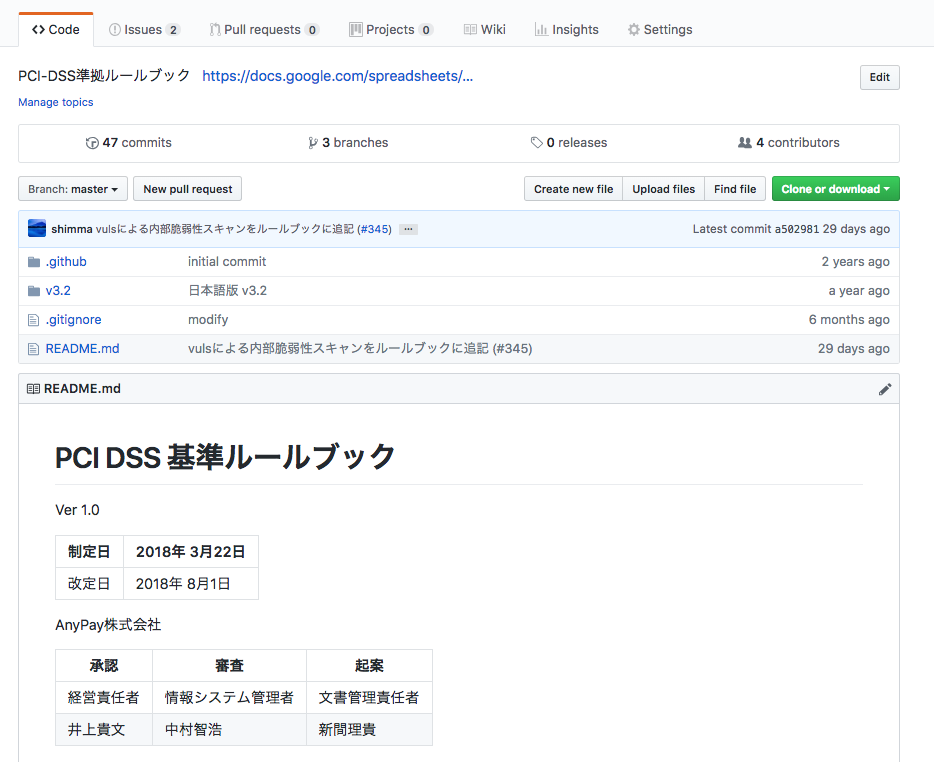The image size is (934, 762).
Task: Click shimma's avatar thumbnail
Action: 37,229
